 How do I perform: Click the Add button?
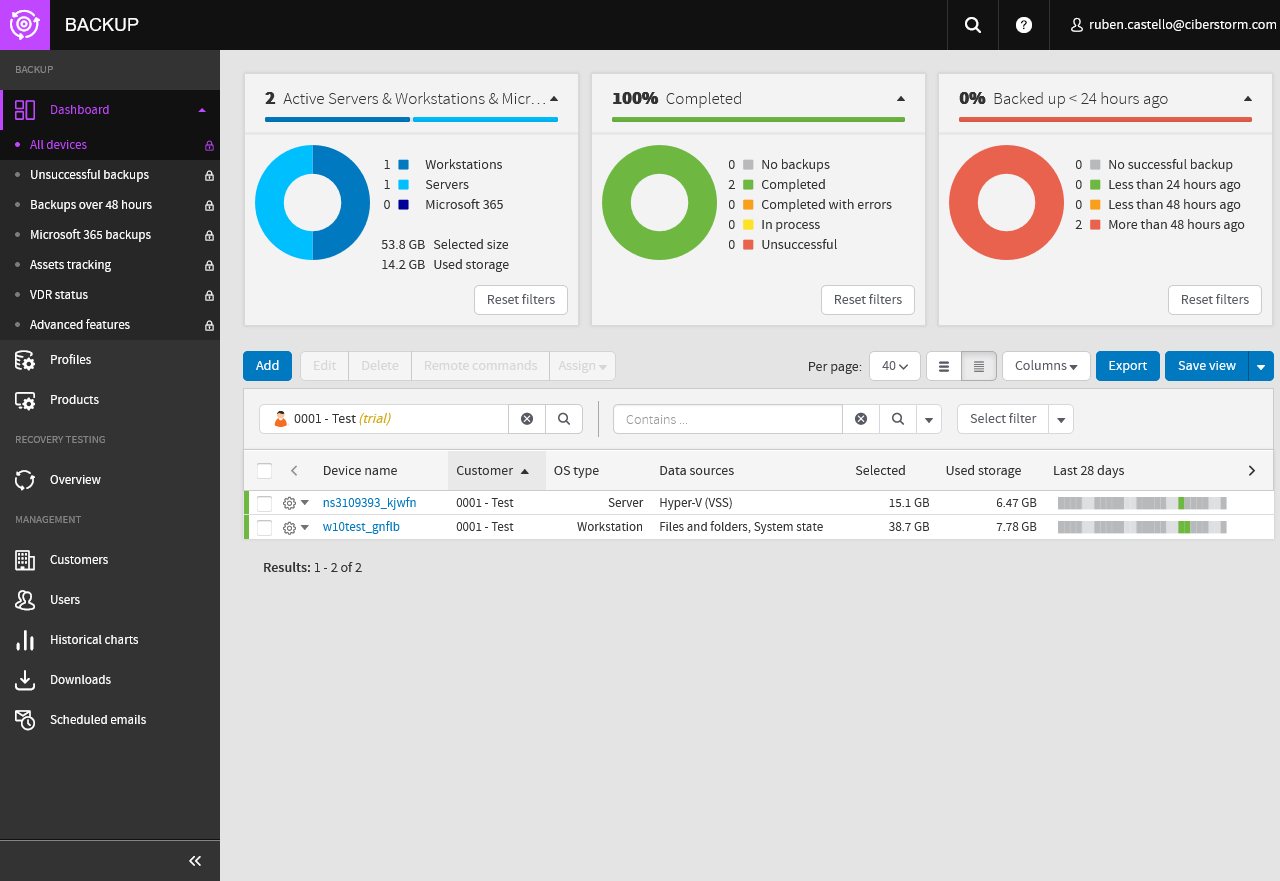pos(267,366)
